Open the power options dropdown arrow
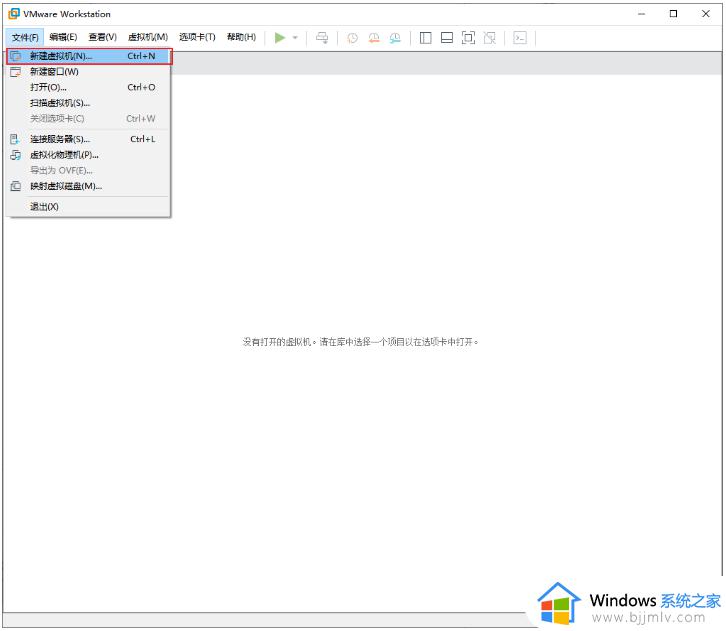This screenshot has width=726, height=631. pos(295,37)
